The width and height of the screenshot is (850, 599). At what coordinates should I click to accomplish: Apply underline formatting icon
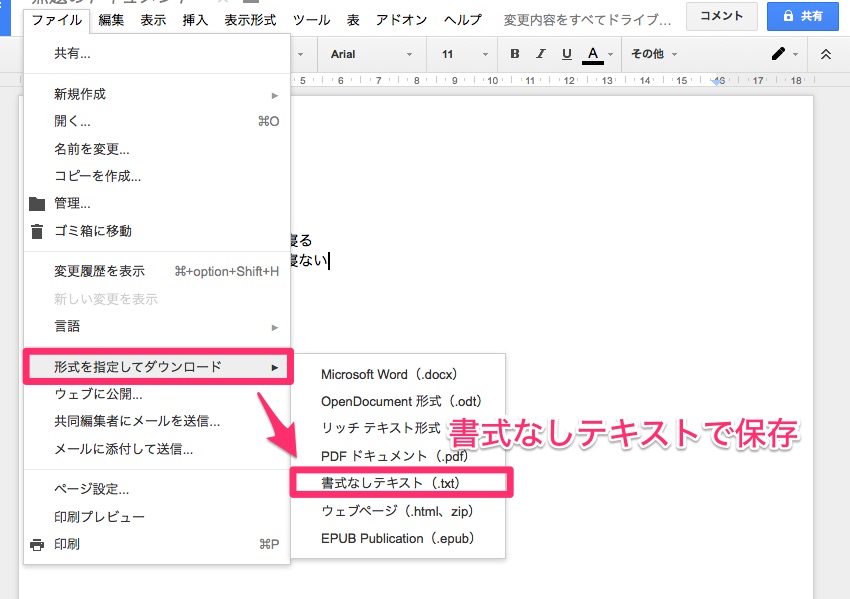pyautogui.click(x=567, y=54)
